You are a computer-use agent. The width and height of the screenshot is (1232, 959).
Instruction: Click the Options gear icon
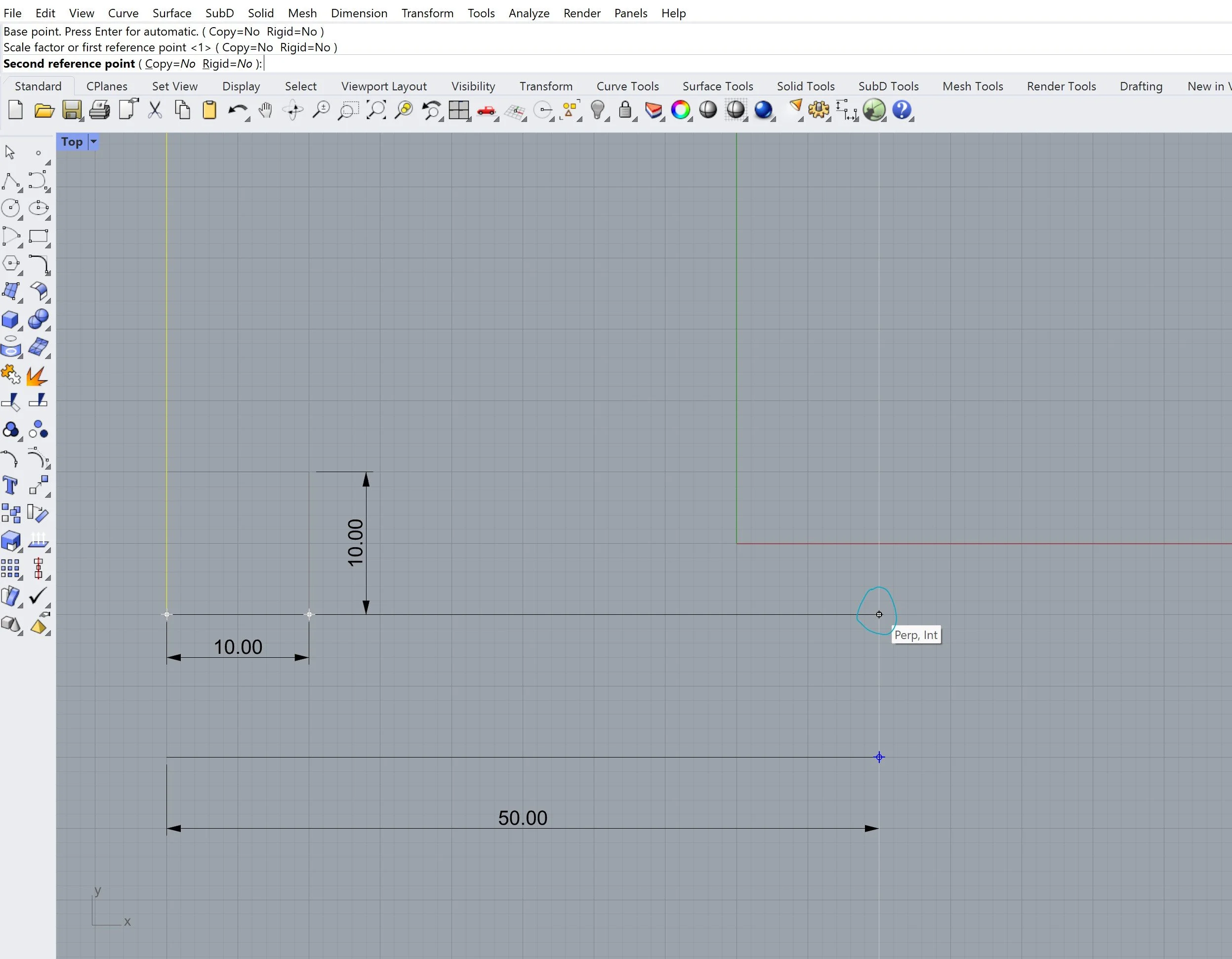(819, 110)
